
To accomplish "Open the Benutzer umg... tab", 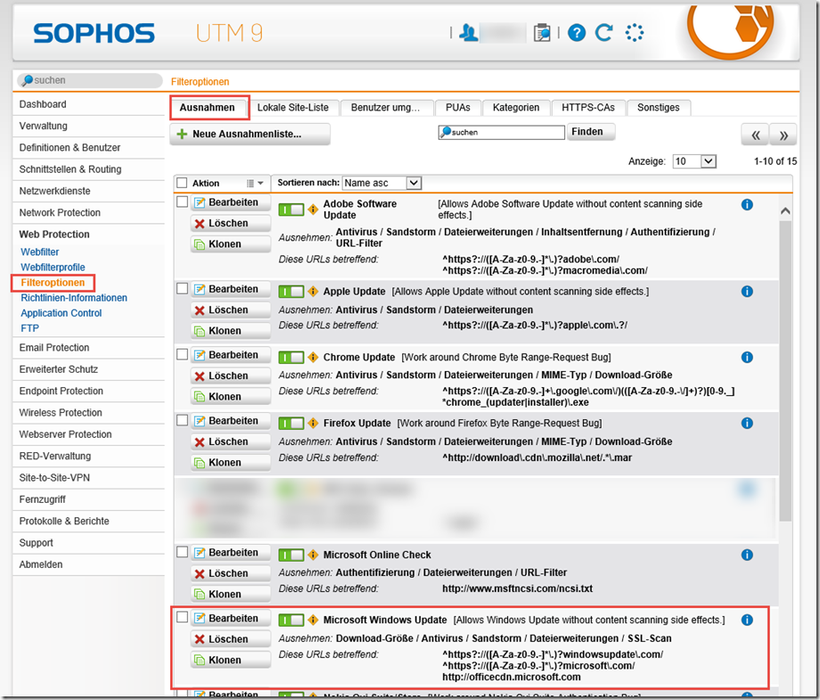I will tap(386, 108).
